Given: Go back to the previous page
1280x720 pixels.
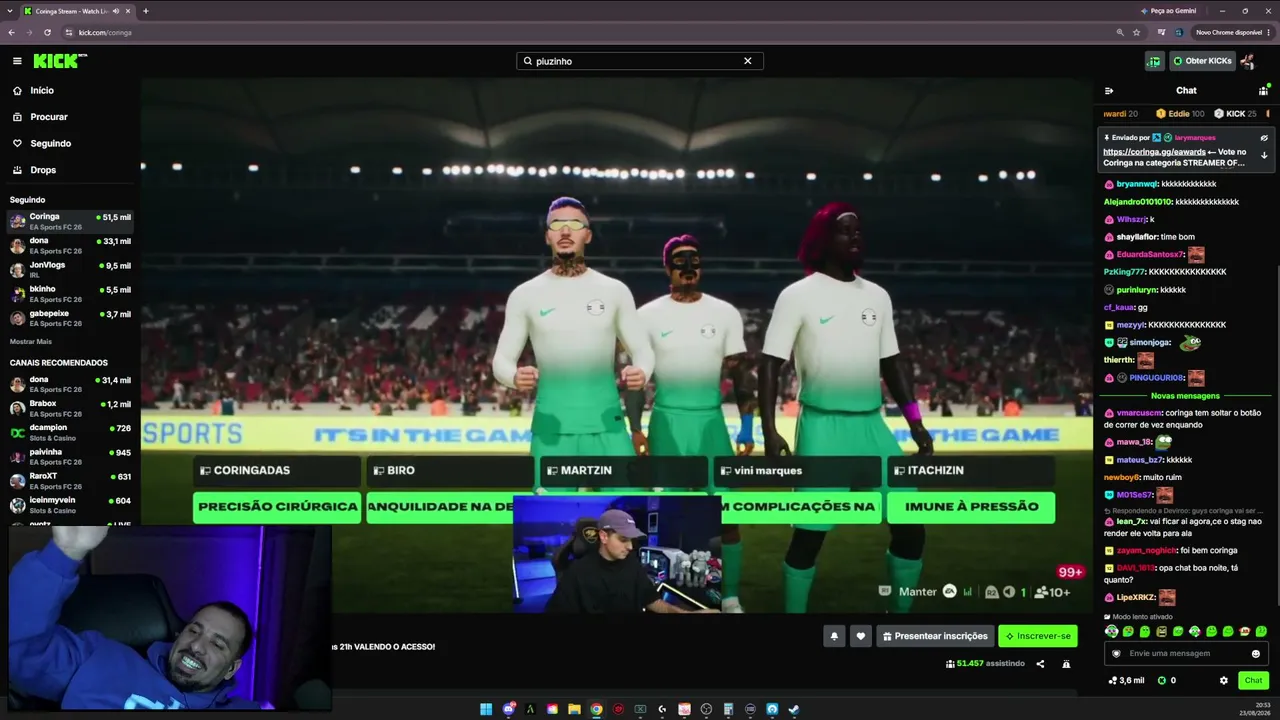Looking at the screenshot, I should pos(11,32).
